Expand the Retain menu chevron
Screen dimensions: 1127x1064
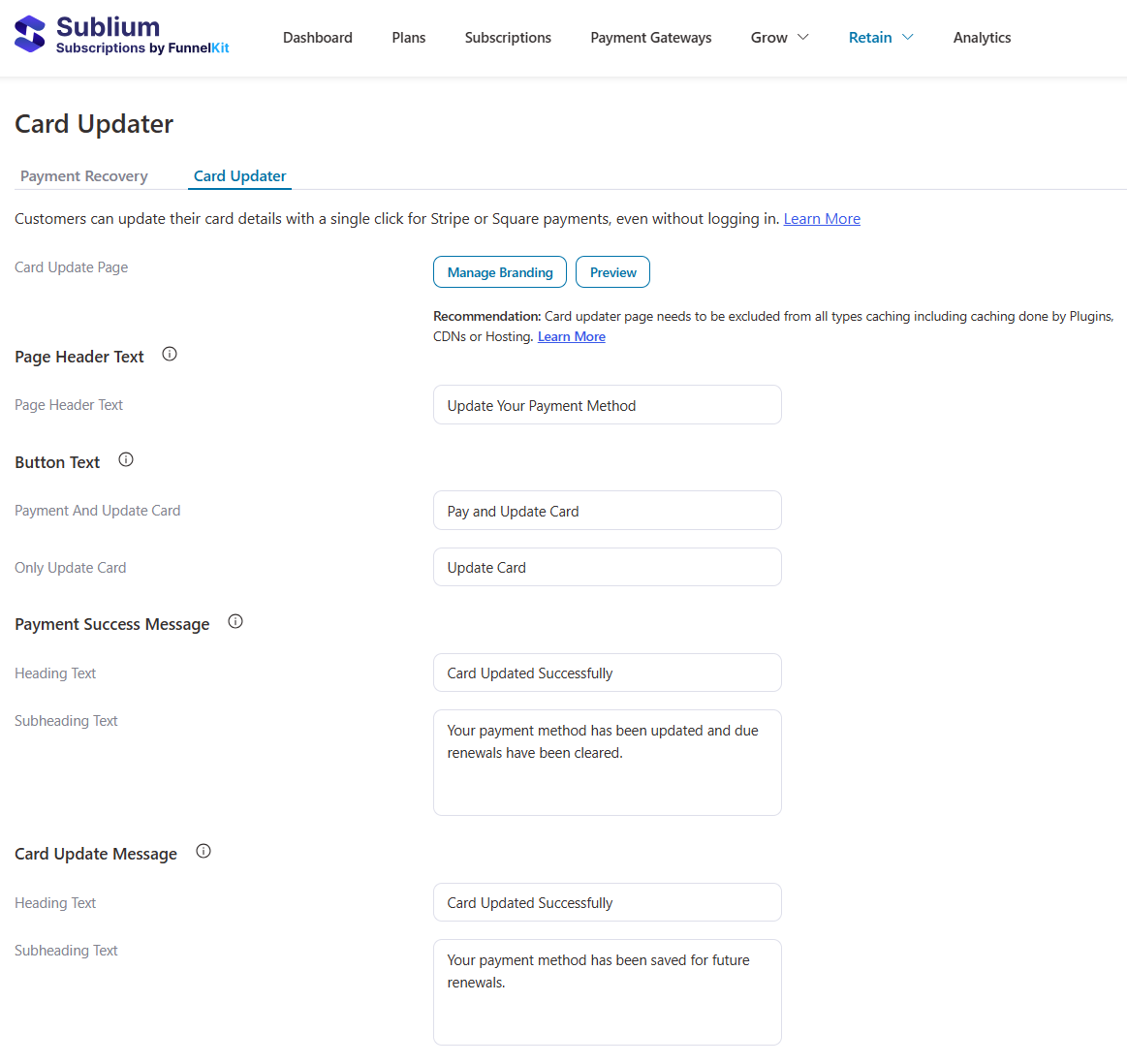908,38
